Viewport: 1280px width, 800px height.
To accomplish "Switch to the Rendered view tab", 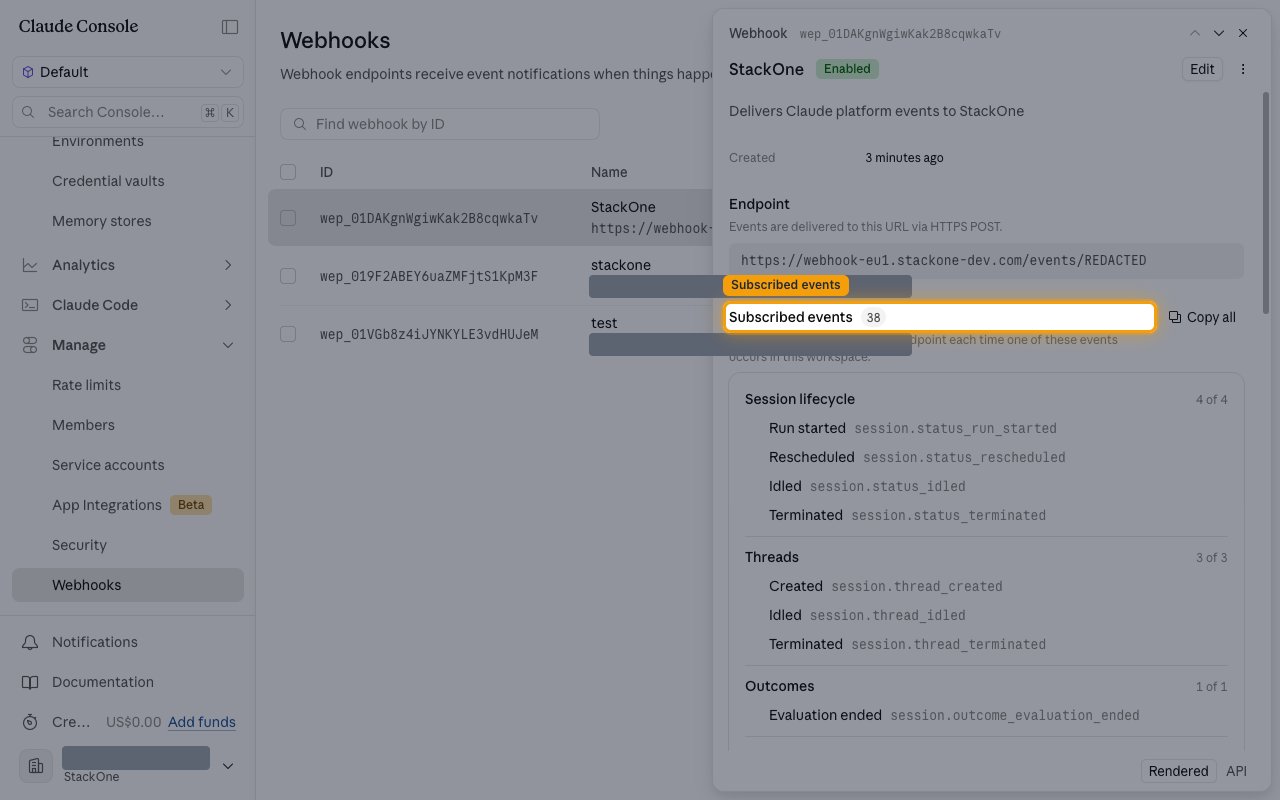I will tap(1178, 771).
